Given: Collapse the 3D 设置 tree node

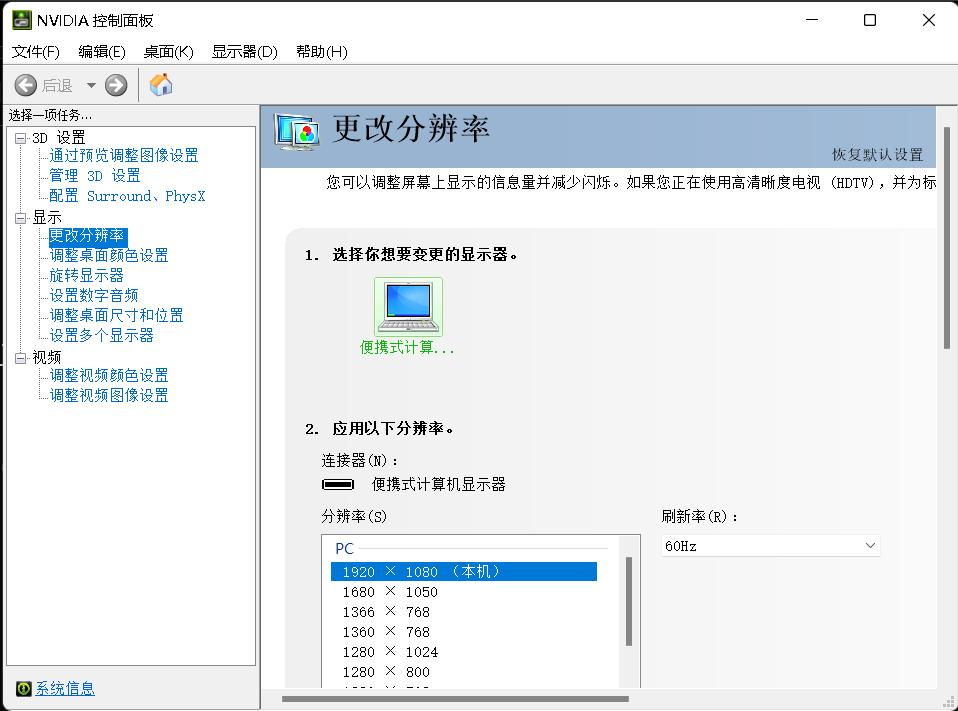Looking at the screenshot, I should click(x=21, y=138).
